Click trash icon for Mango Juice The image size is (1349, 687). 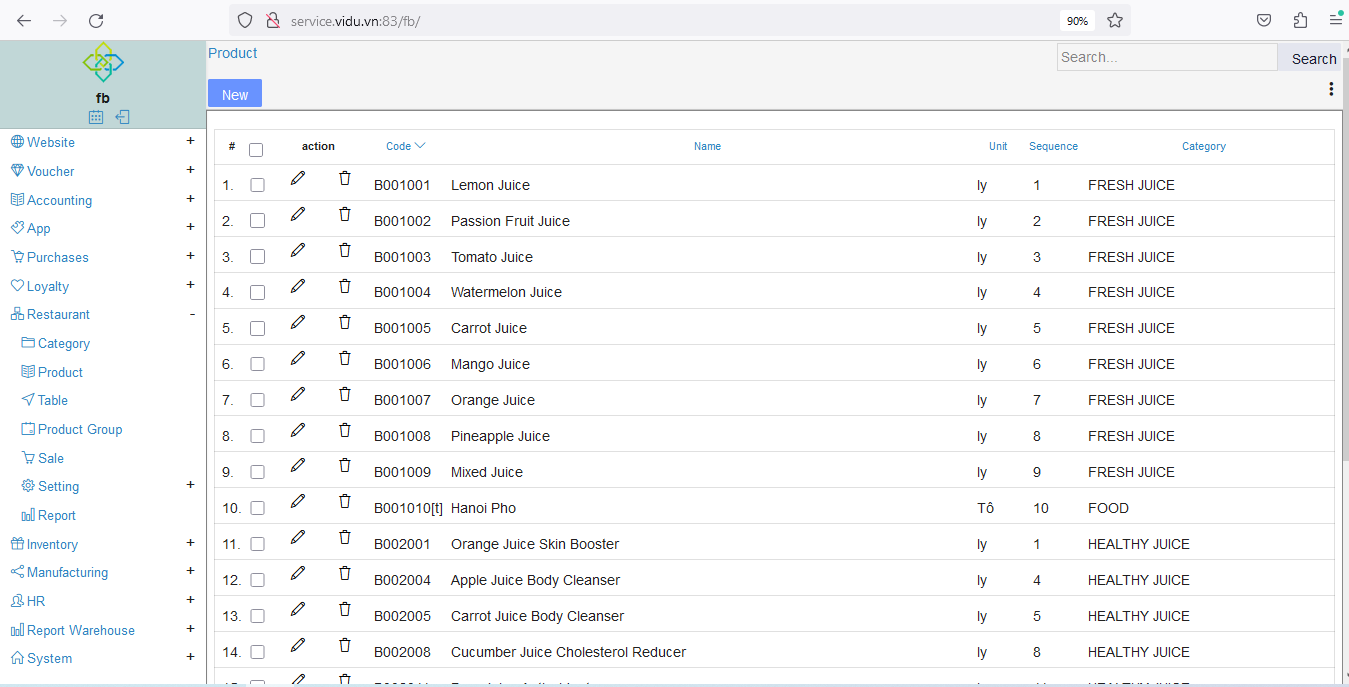(x=345, y=358)
